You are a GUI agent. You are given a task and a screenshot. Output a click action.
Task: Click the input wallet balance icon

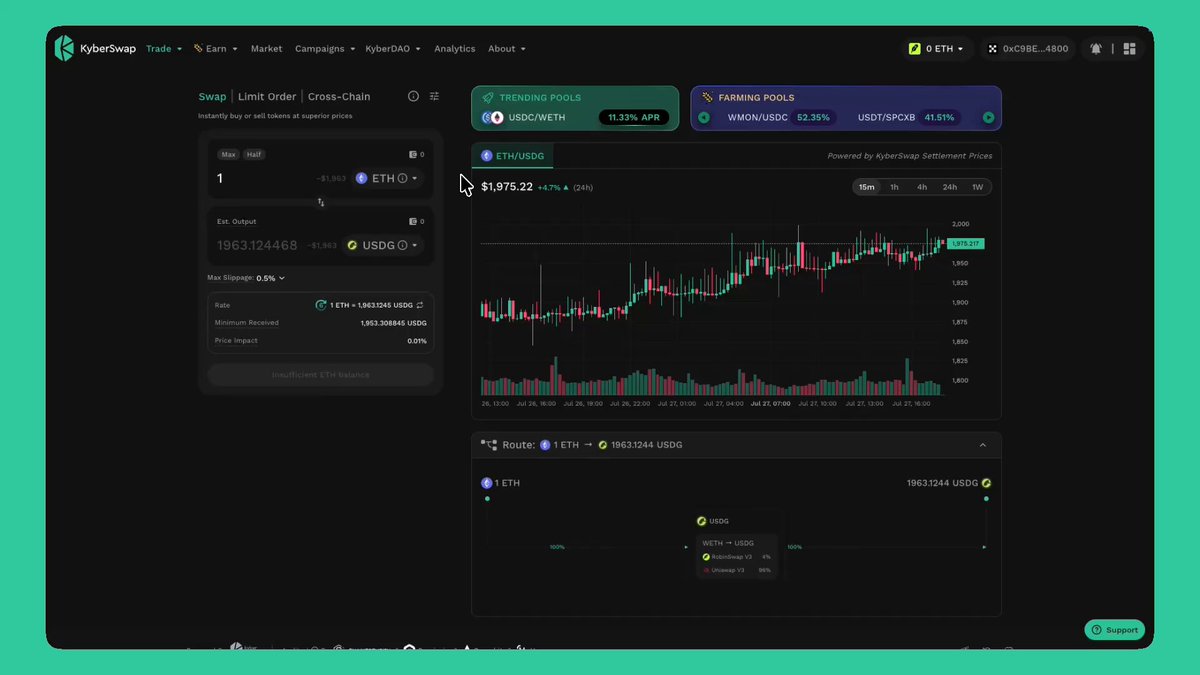[413, 155]
